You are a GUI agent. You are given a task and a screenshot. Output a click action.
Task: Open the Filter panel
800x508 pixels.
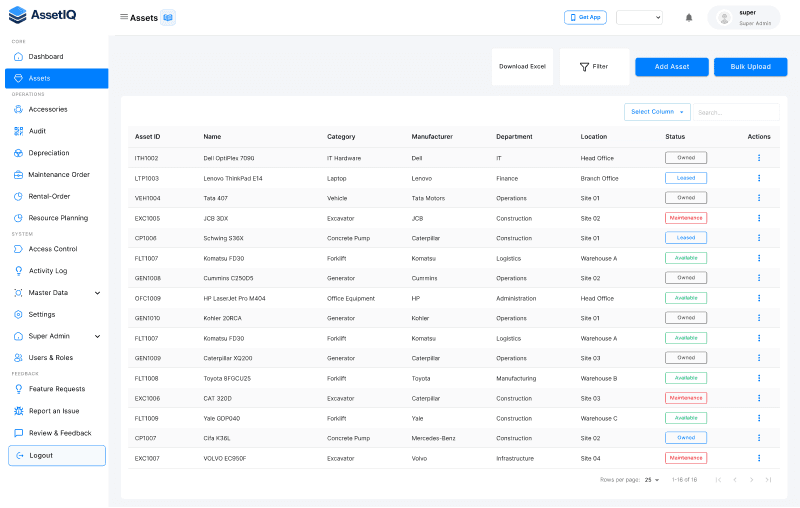tap(594, 67)
